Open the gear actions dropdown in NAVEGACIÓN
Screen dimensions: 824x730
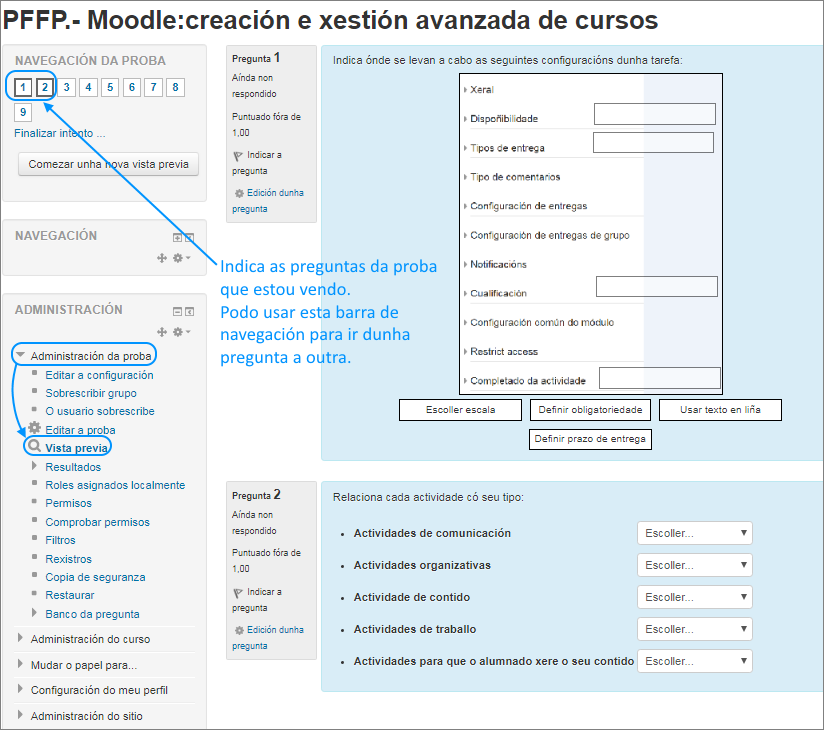click(180, 258)
